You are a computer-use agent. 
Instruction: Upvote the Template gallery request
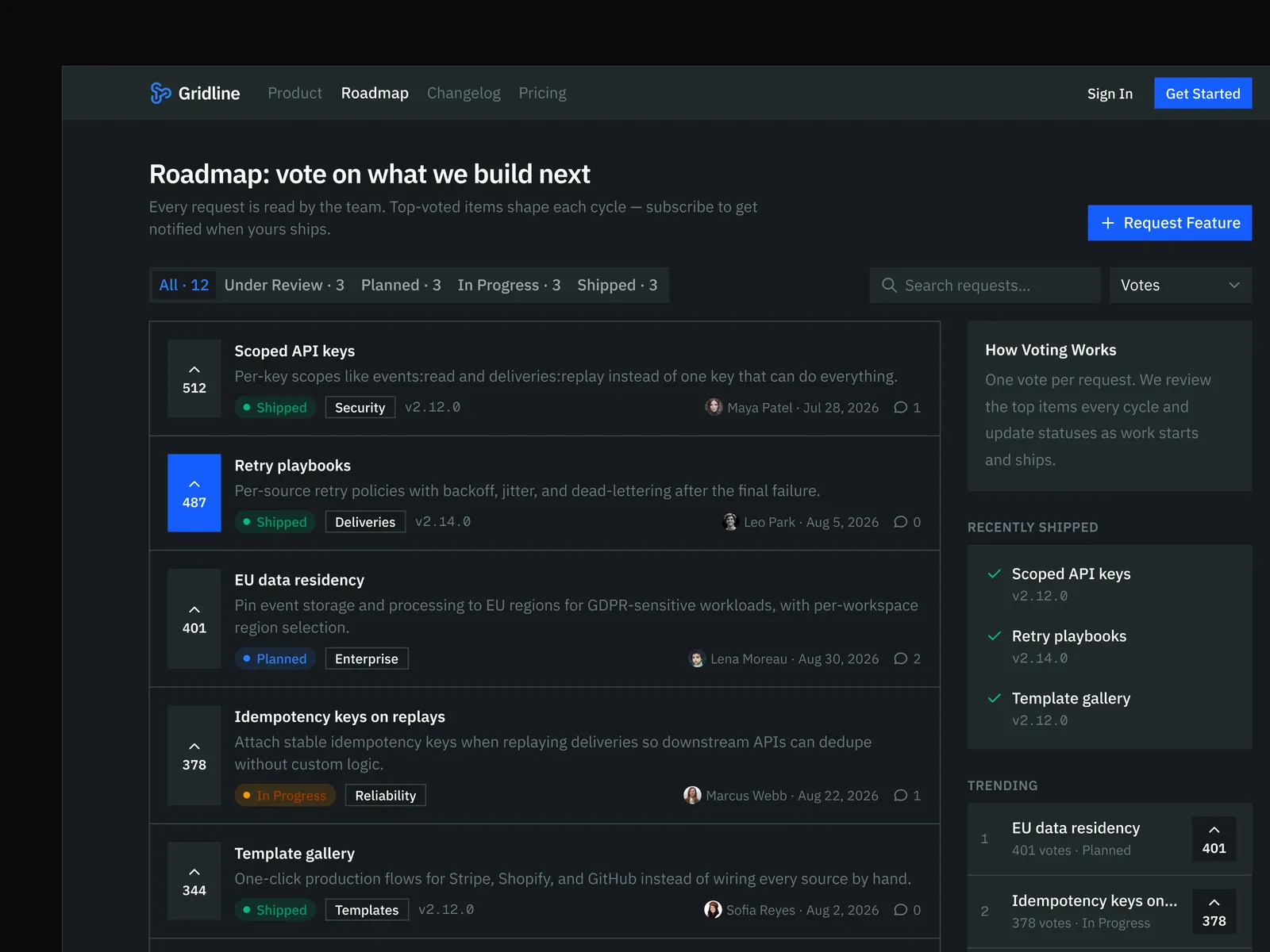point(194,881)
